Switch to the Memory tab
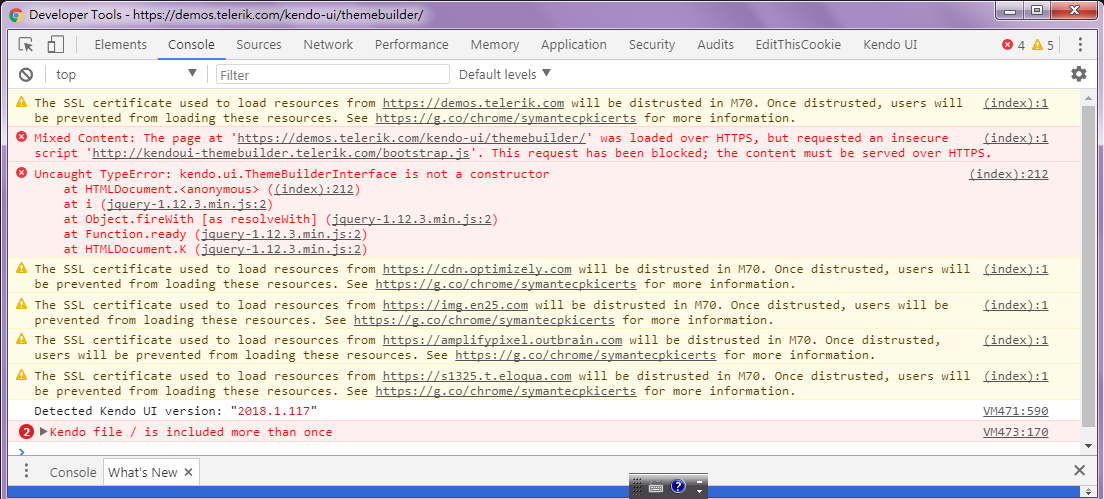 [495, 44]
